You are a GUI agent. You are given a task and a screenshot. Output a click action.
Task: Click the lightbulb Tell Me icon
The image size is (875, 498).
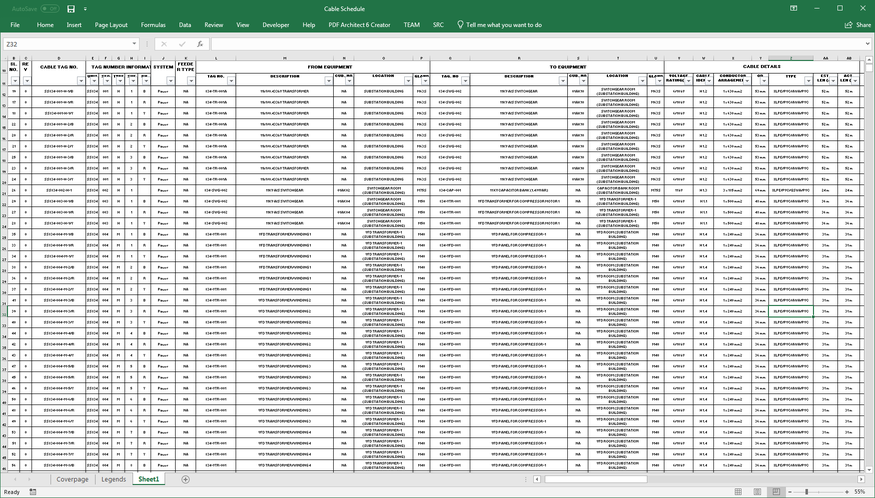460,25
